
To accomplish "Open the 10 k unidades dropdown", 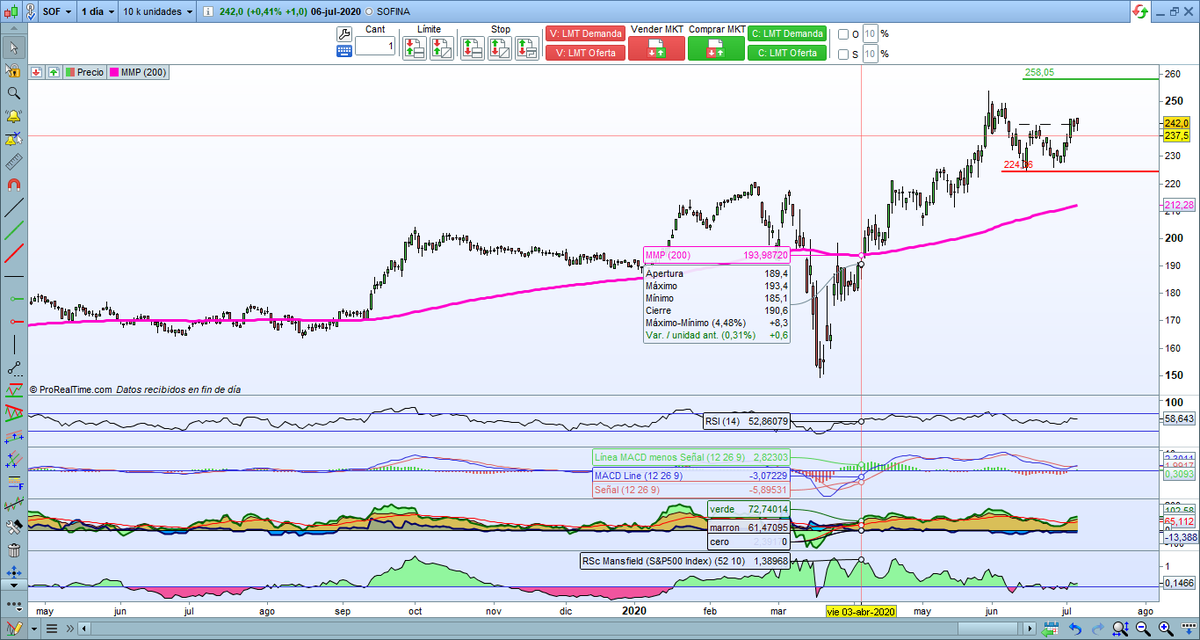I will point(156,12).
